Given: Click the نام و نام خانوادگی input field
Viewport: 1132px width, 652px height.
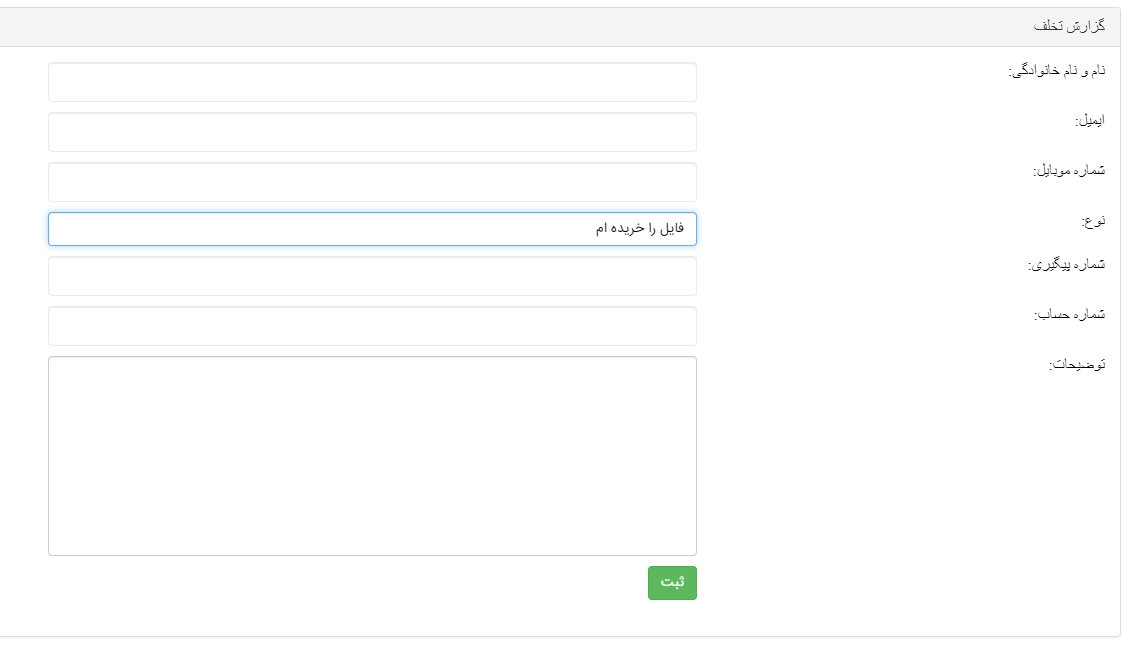Looking at the screenshot, I should (x=372, y=82).
